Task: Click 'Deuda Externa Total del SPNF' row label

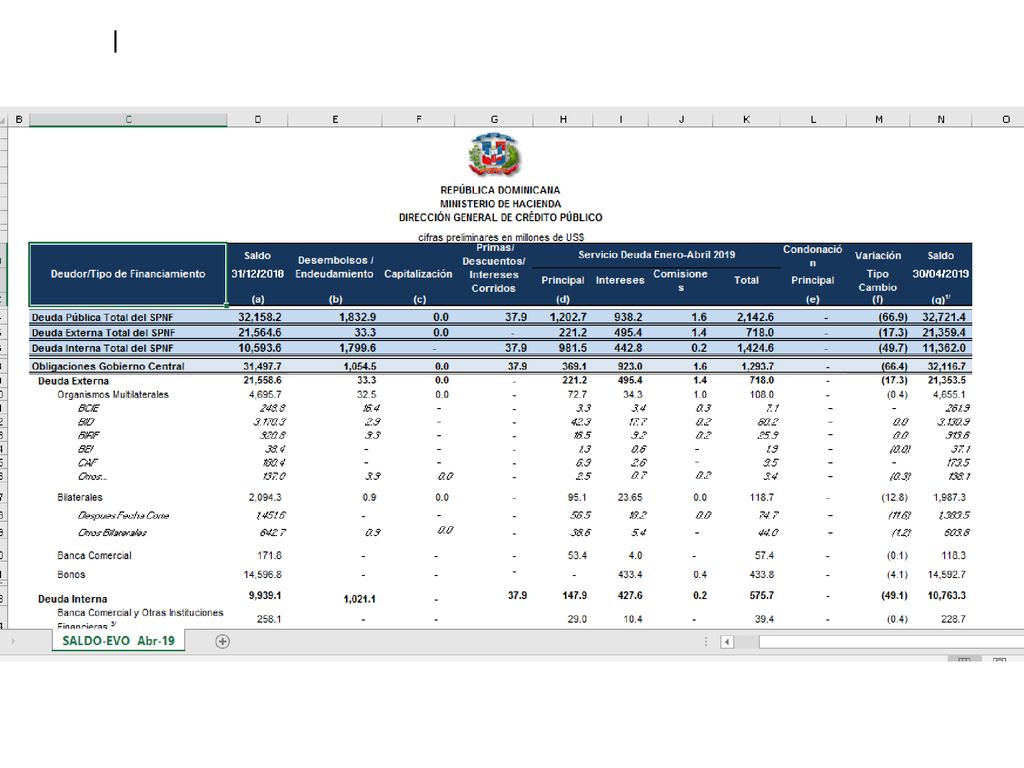Action: click(103, 332)
